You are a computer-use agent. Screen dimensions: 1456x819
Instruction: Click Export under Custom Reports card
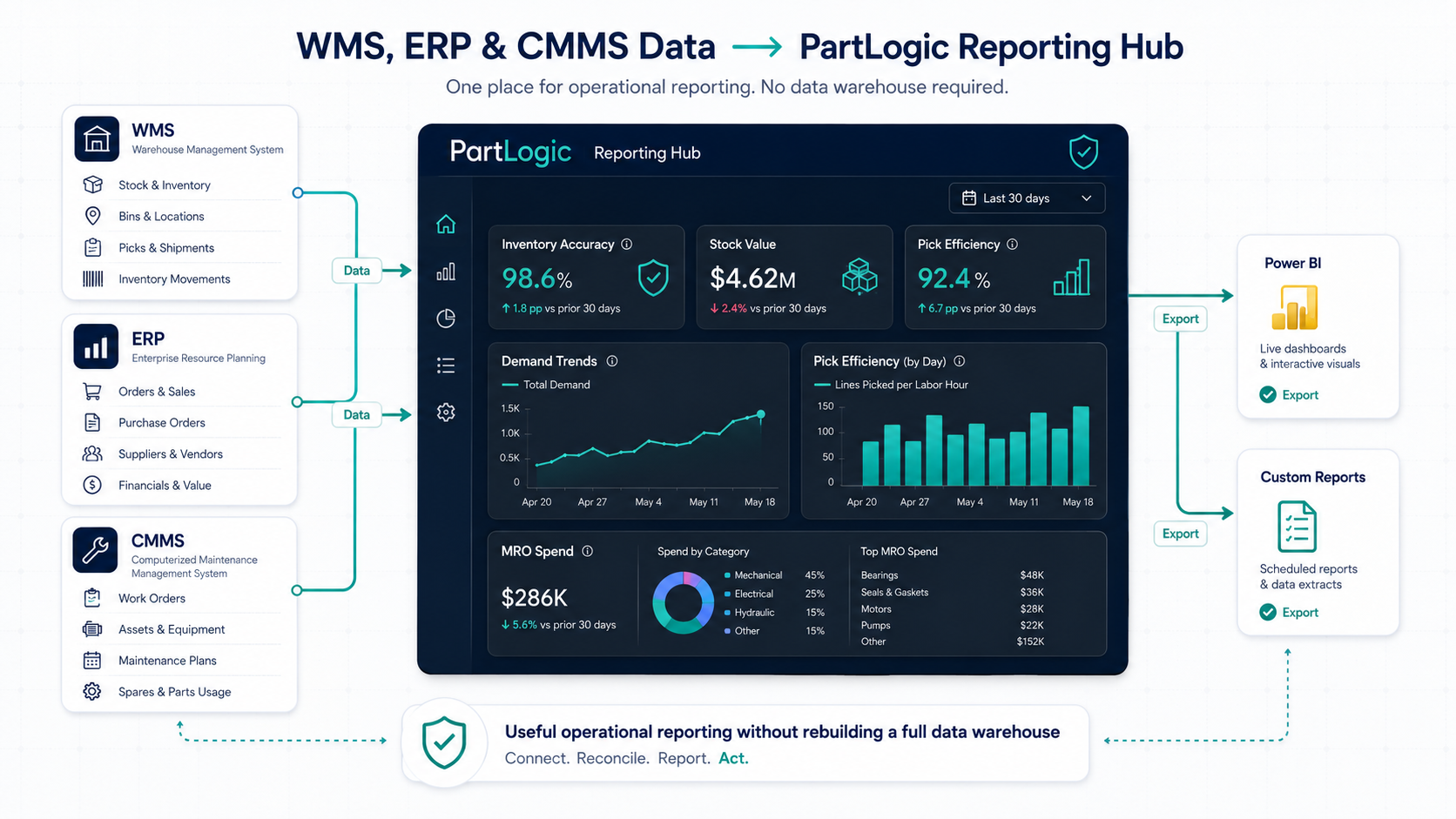click(x=1300, y=613)
